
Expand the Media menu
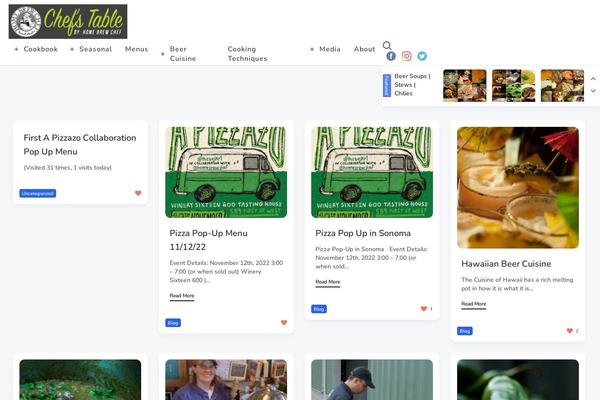pos(330,49)
